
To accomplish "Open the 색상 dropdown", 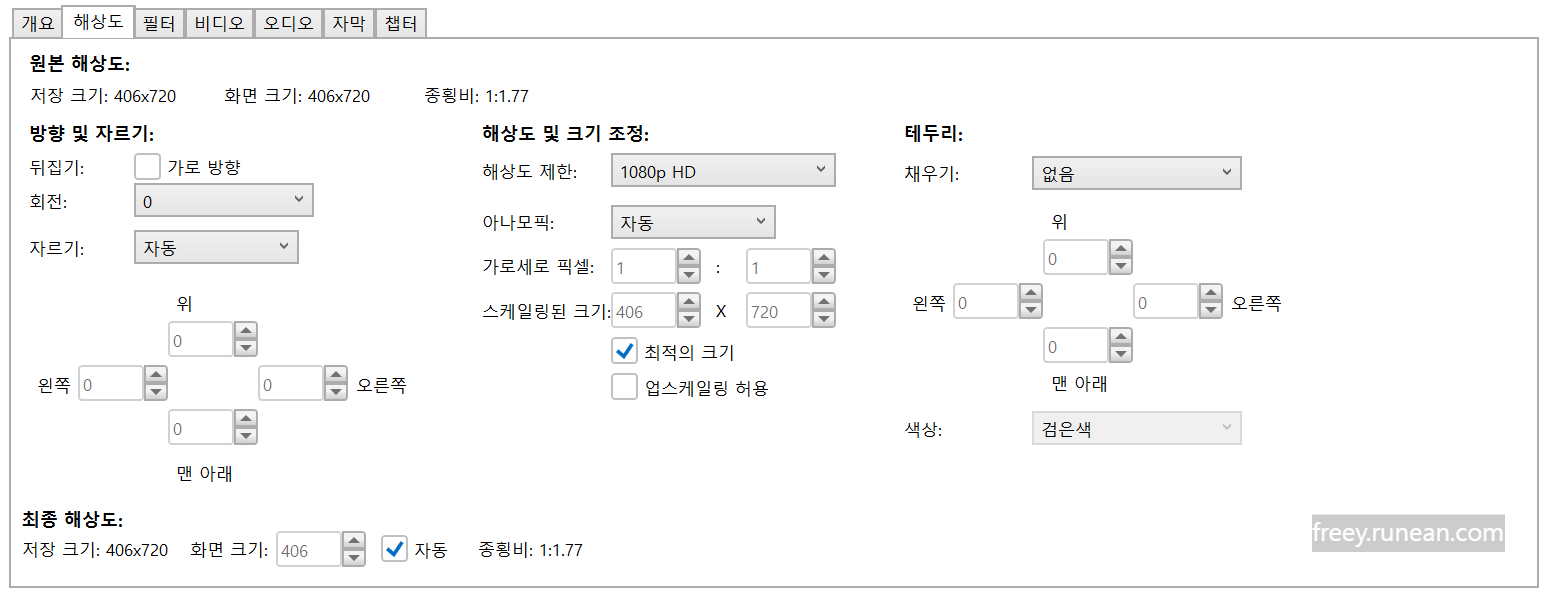I will tap(1136, 427).
